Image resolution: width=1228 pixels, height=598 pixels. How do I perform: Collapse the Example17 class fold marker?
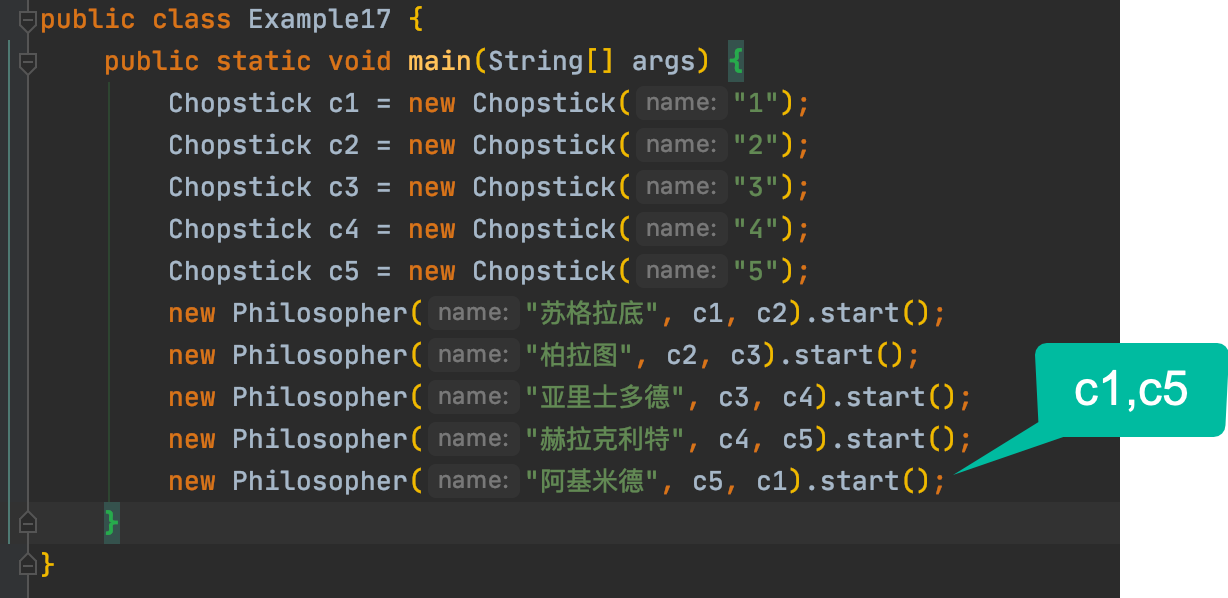click(28, 19)
